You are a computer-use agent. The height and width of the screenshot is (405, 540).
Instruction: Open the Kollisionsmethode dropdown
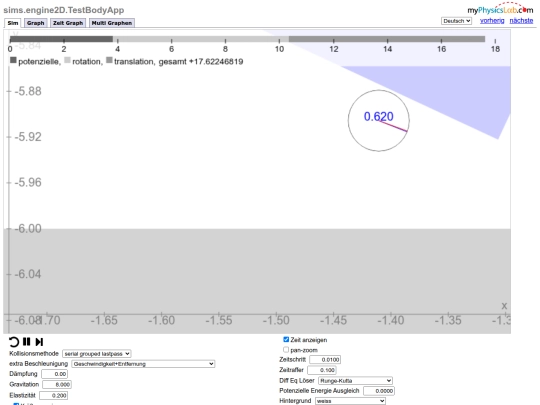[96, 354]
